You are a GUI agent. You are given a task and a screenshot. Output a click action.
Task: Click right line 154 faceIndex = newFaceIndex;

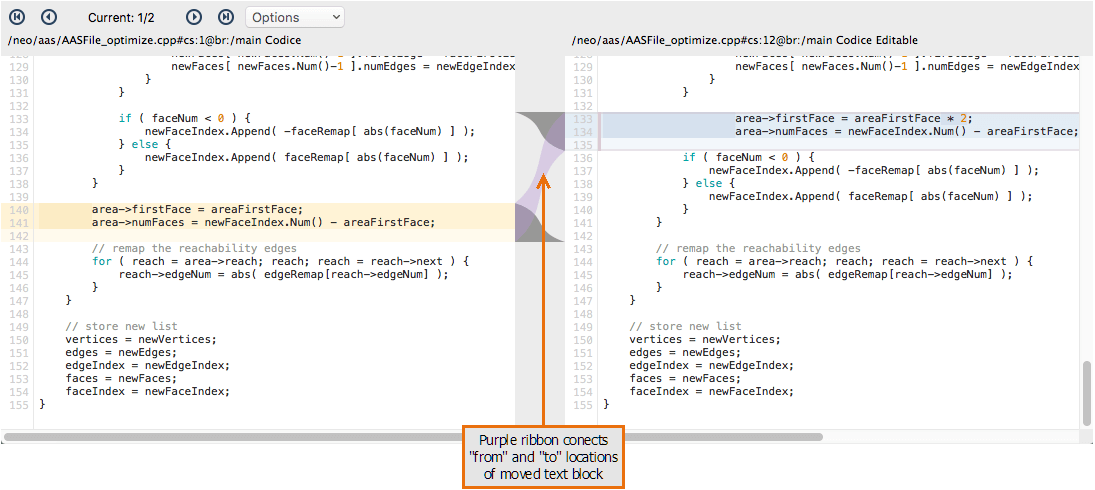[x=712, y=392]
